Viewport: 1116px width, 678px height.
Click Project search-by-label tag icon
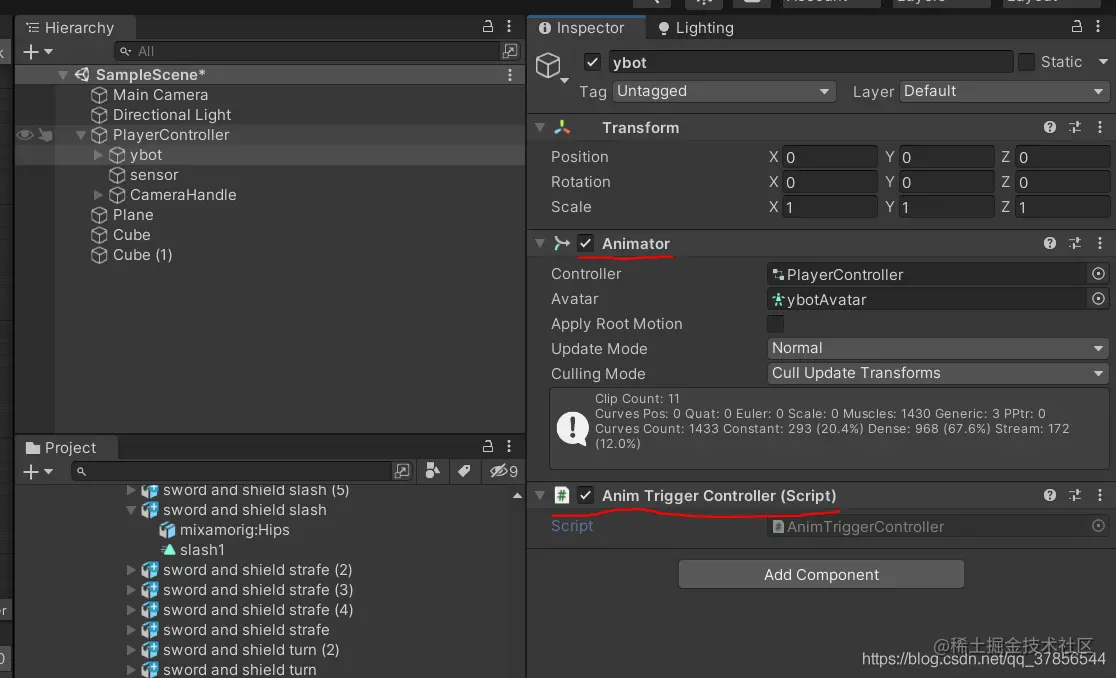(463, 471)
